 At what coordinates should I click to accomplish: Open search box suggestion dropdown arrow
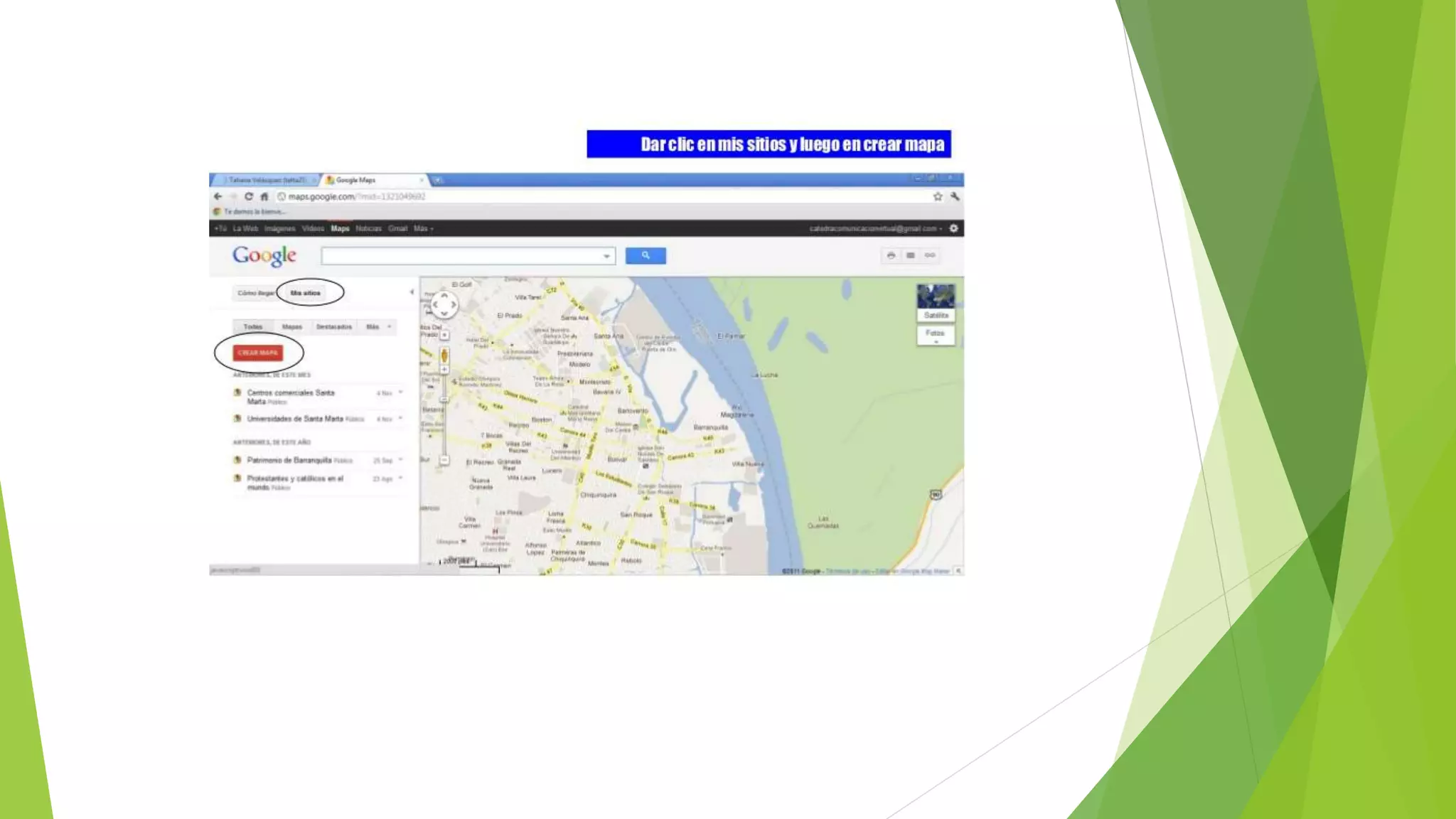[606, 256]
